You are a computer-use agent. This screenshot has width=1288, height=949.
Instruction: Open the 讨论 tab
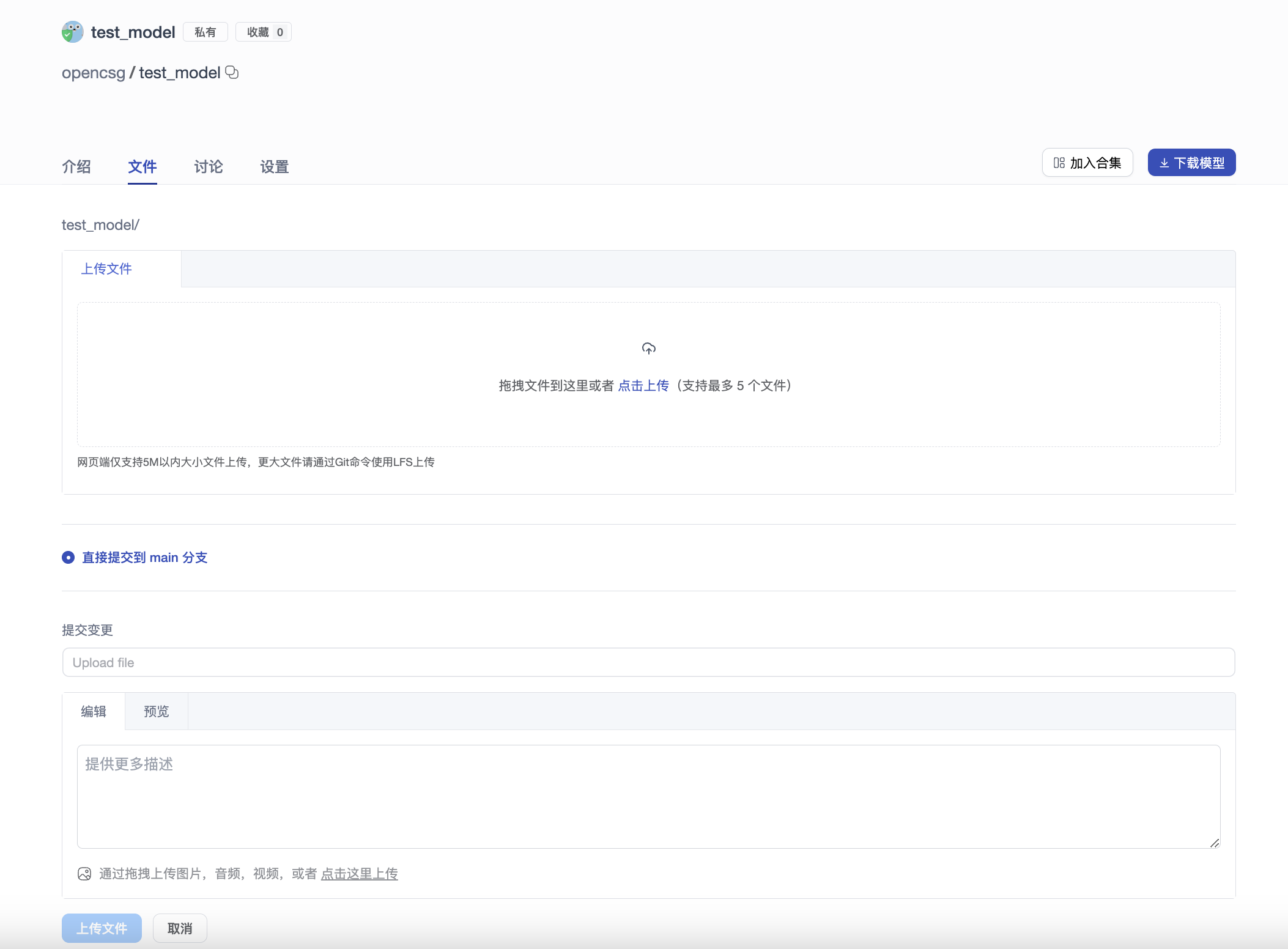point(207,166)
